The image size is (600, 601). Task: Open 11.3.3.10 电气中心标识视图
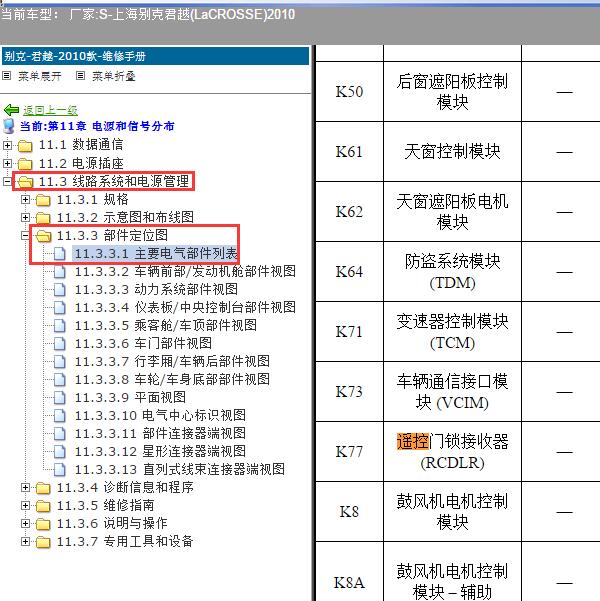click(160, 415)
